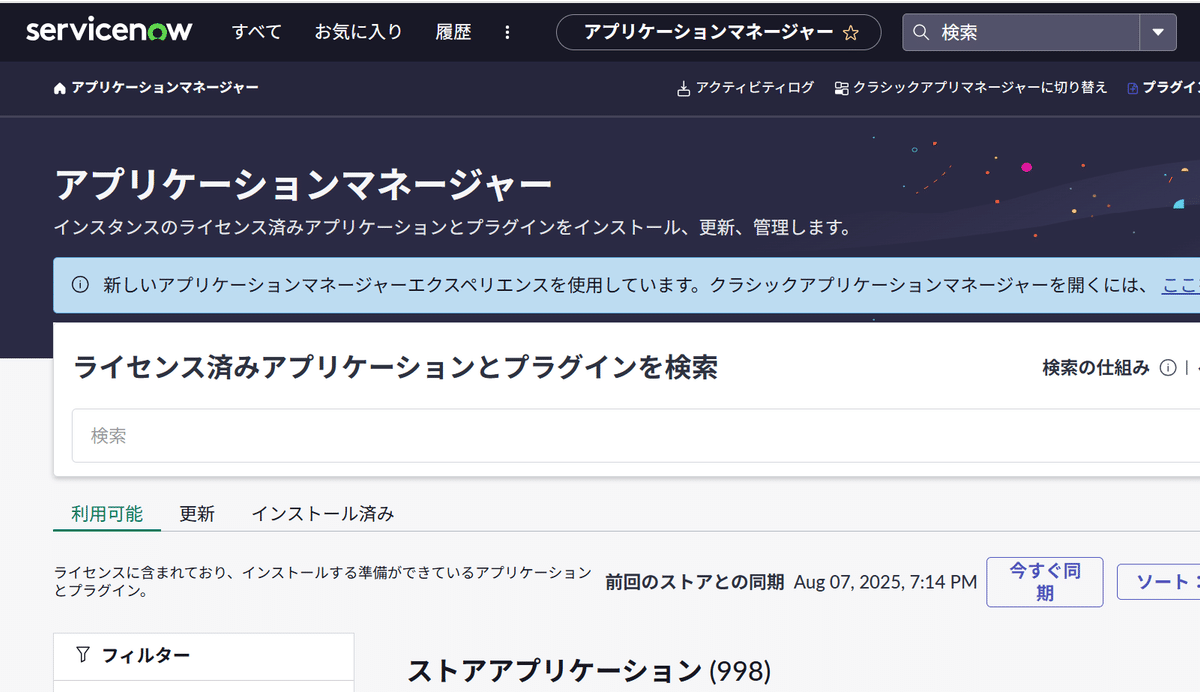Open the vertical three-dot menu in navbar
This screenshot has width=1200, height=692.
(x=508, y=31)
